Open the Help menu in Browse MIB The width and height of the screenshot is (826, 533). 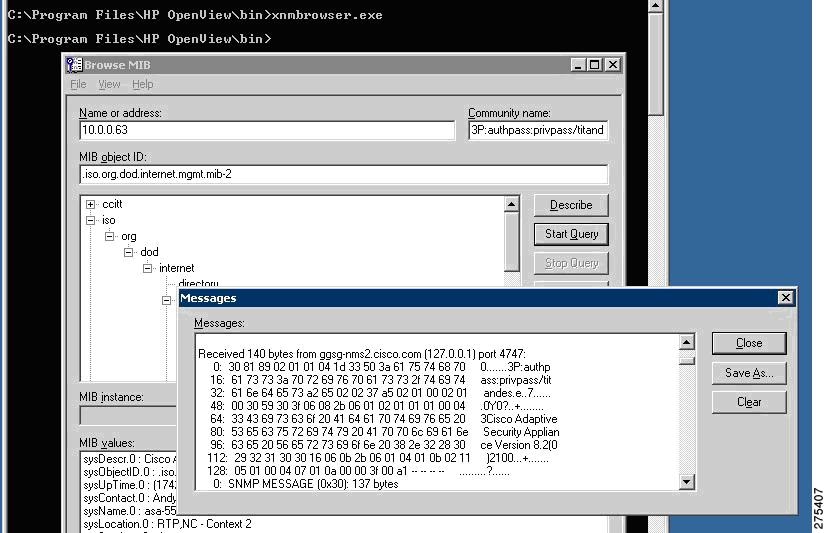click(142, 84)
